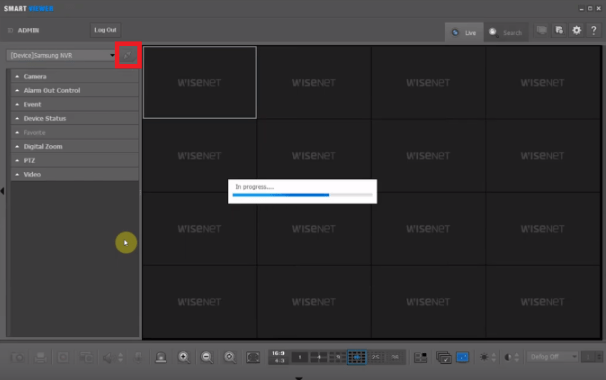Select the 9-split layout button
The height and width of the screenshot is (380, 606).
click(x=338, y=357)
